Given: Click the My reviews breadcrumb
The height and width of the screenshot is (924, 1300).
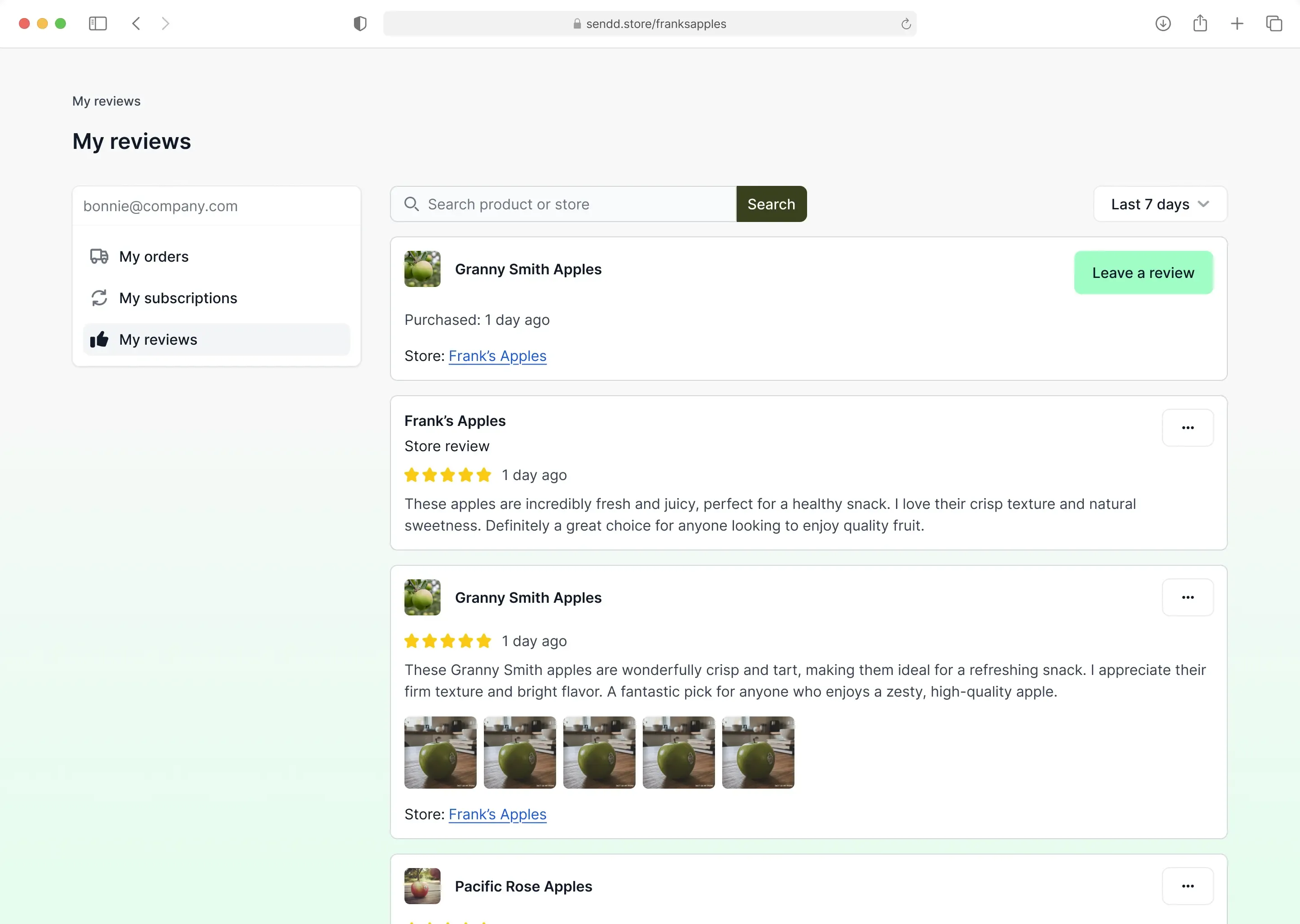Looking at the screenshot, I should tap(107, 101).
